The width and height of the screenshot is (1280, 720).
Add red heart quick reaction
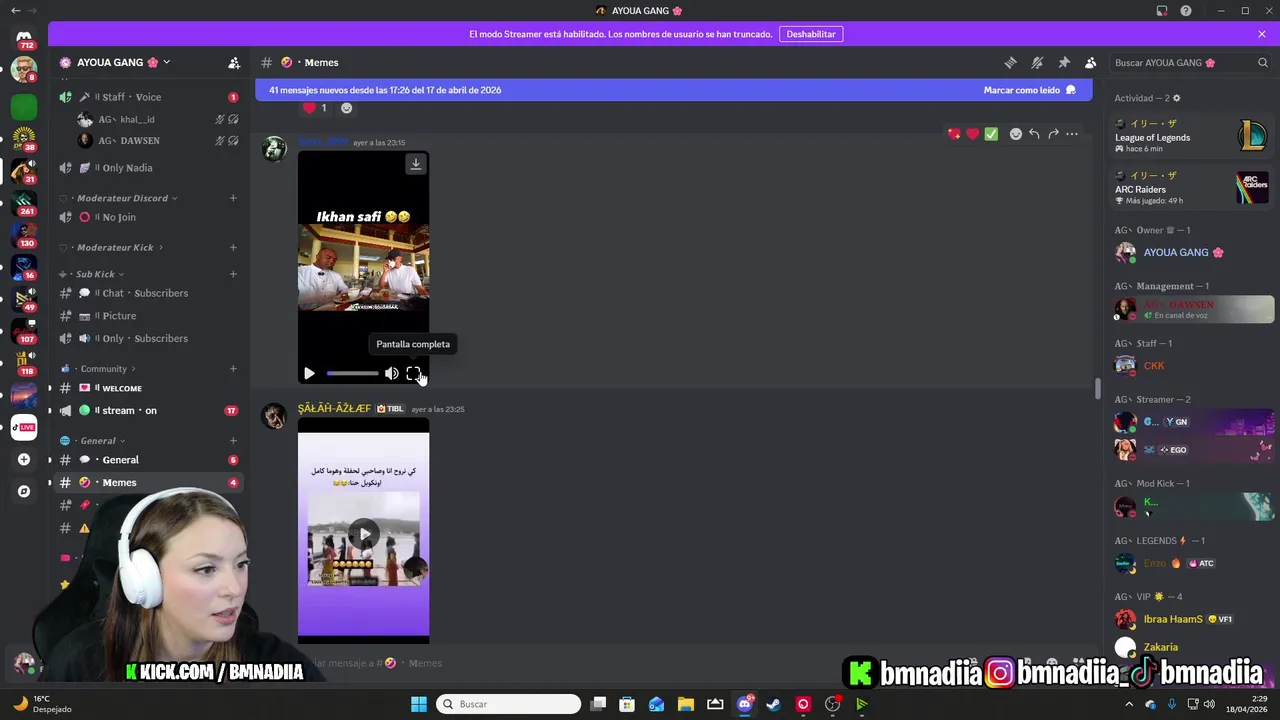pyautogui.click(x=973, y=133)
